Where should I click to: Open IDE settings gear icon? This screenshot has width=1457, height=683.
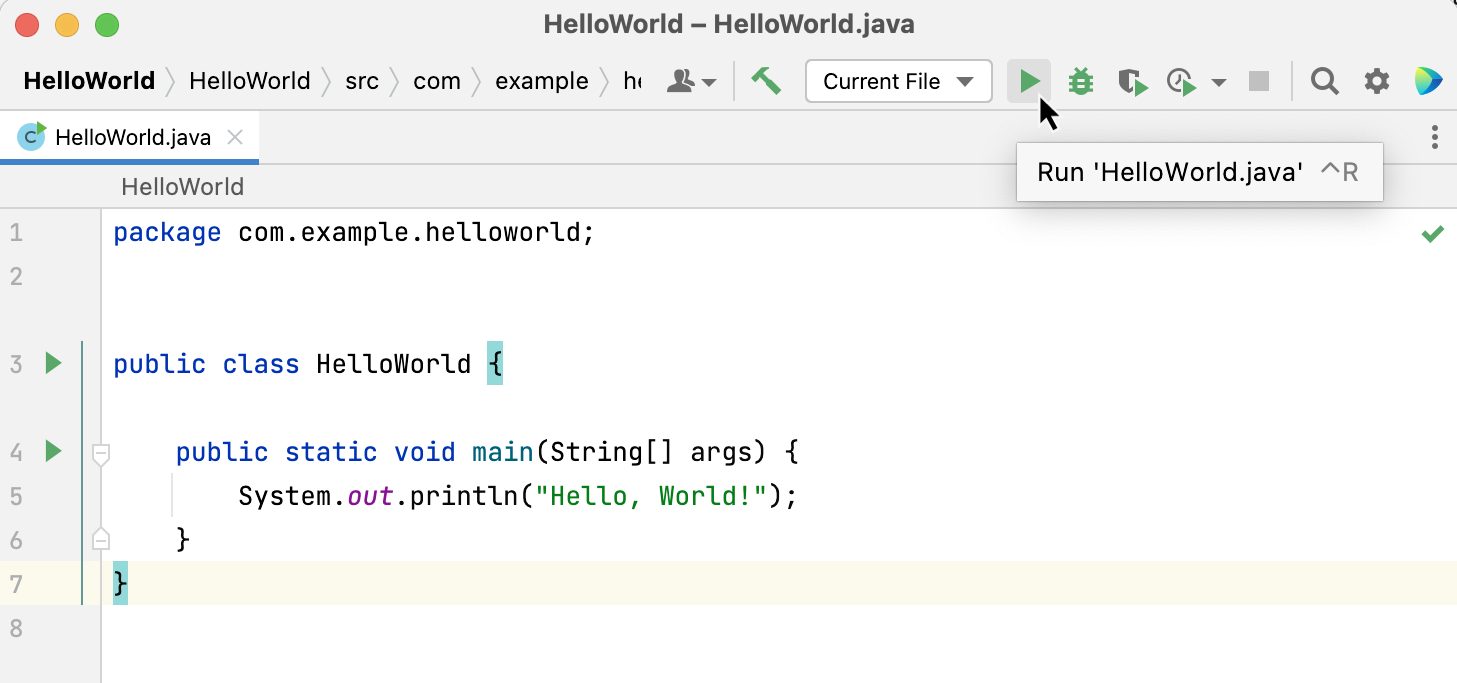(x=1377, y=81)
